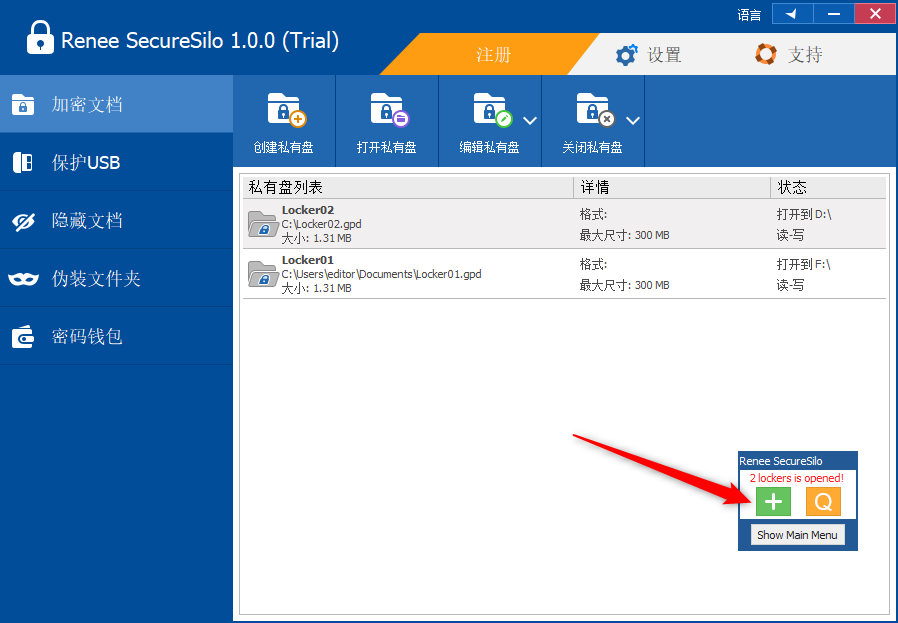Select the Locker02 row name
This screenshot has height=623, width=898.
point(308,210)
